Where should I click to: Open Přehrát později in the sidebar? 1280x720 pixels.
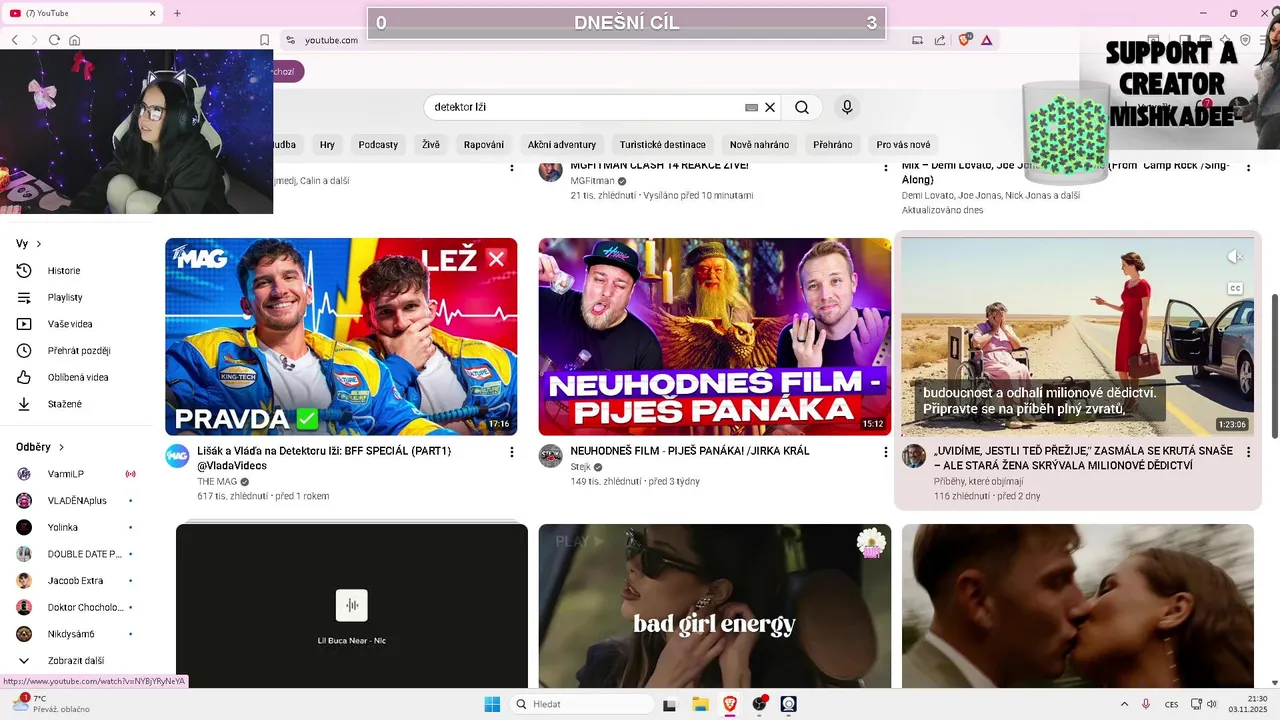click(x=77, y=351)
